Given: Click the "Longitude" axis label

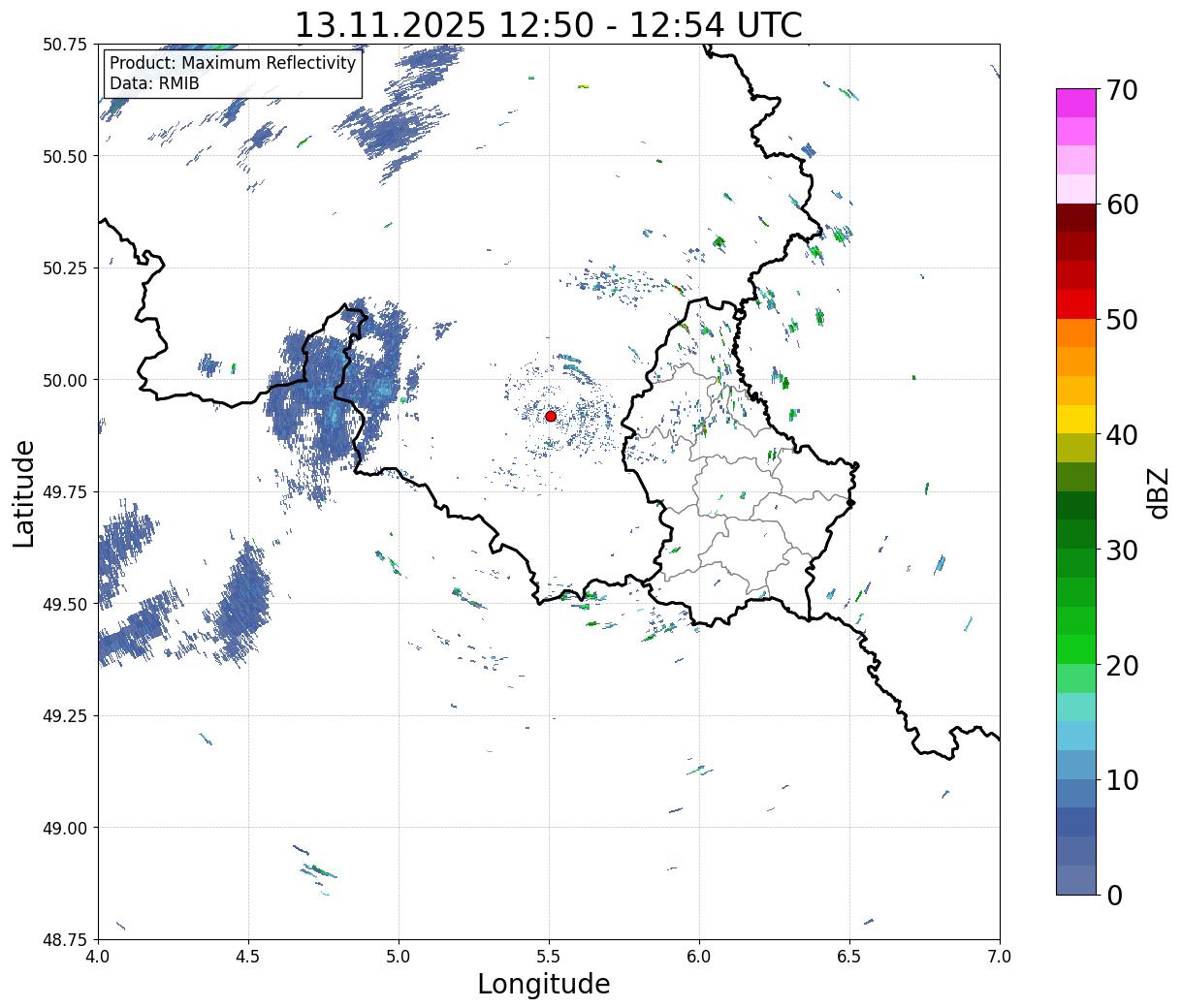Looking at the screenshot, I should click(544, 984).
